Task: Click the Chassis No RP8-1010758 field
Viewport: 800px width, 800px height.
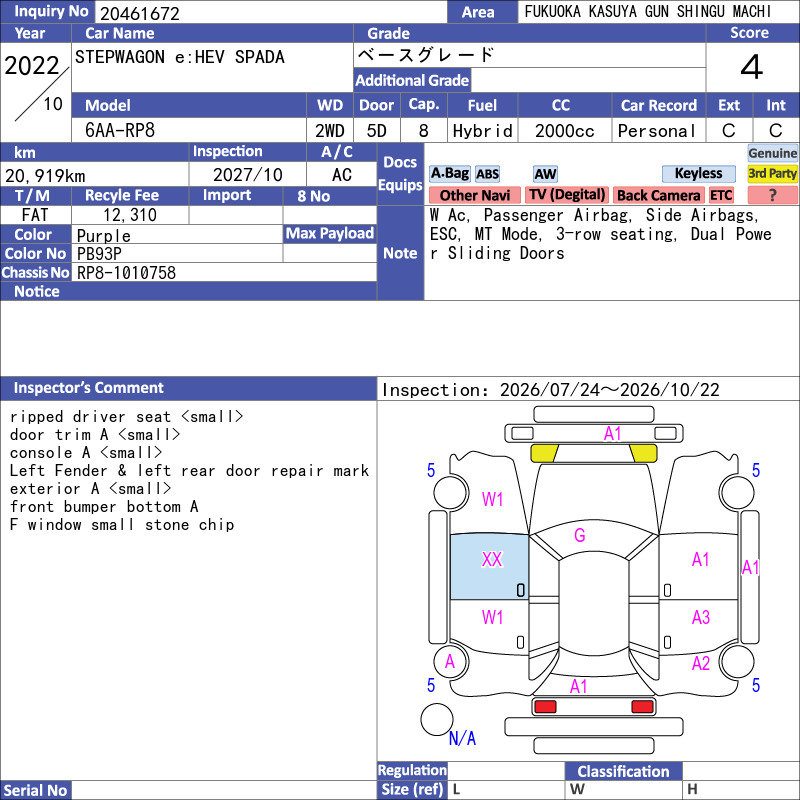Action: [x=224, y=272]
